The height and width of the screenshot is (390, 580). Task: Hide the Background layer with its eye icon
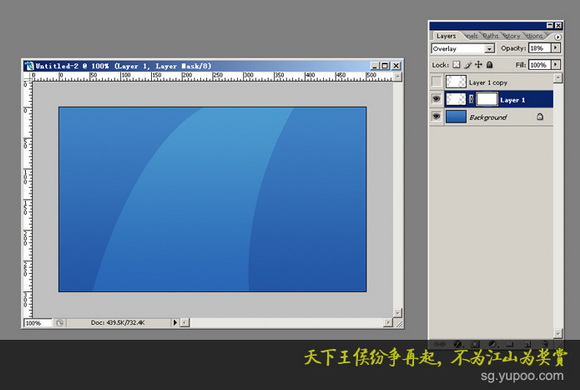437,116
